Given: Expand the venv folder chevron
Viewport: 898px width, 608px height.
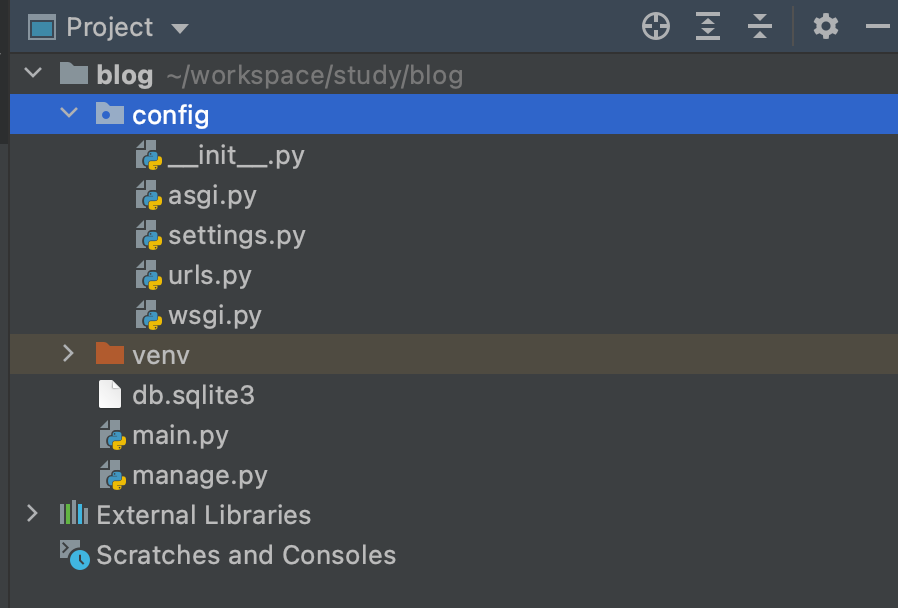Looking at the screenshot, I should click(68, 353).
